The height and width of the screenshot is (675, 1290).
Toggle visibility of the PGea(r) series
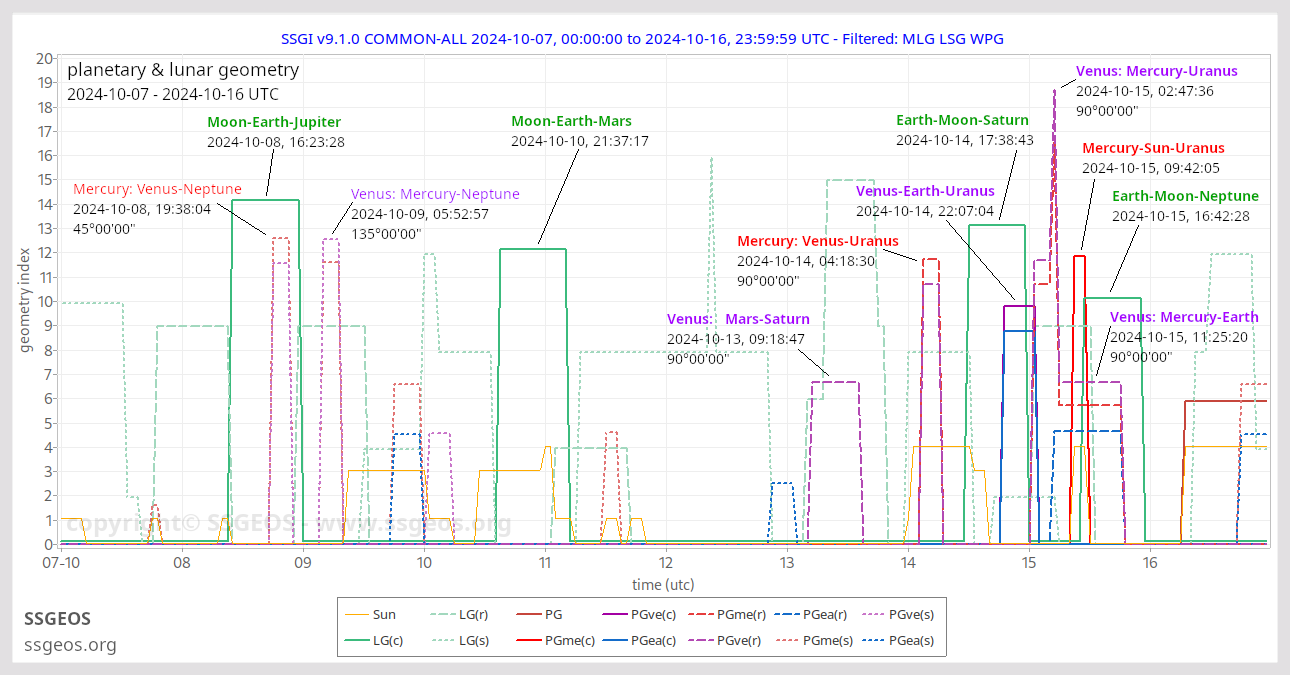point(789,614)
